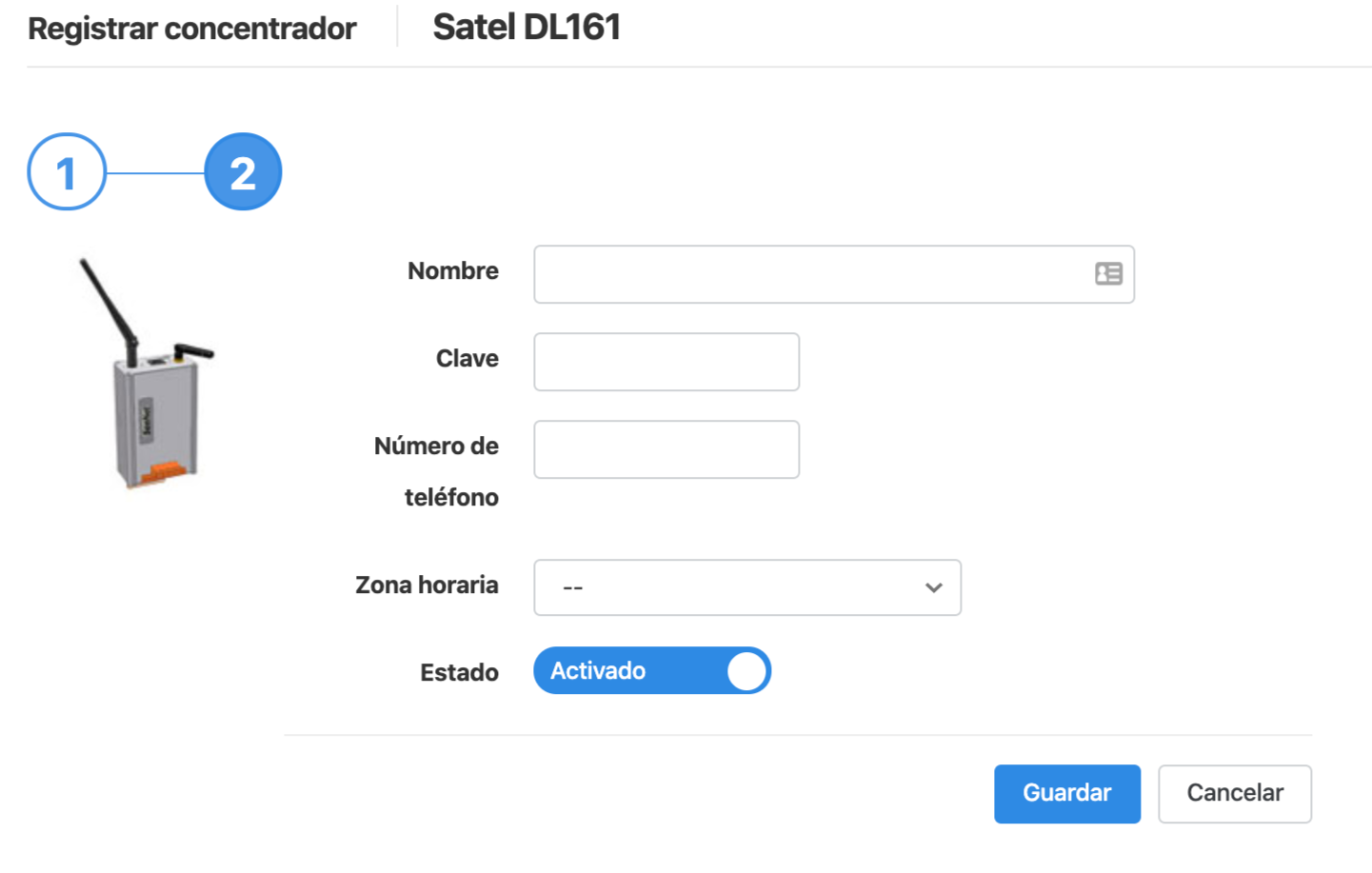Click the Zona horaria label
The height and width of the screenshot is (873, 1372).
[427, 585]
